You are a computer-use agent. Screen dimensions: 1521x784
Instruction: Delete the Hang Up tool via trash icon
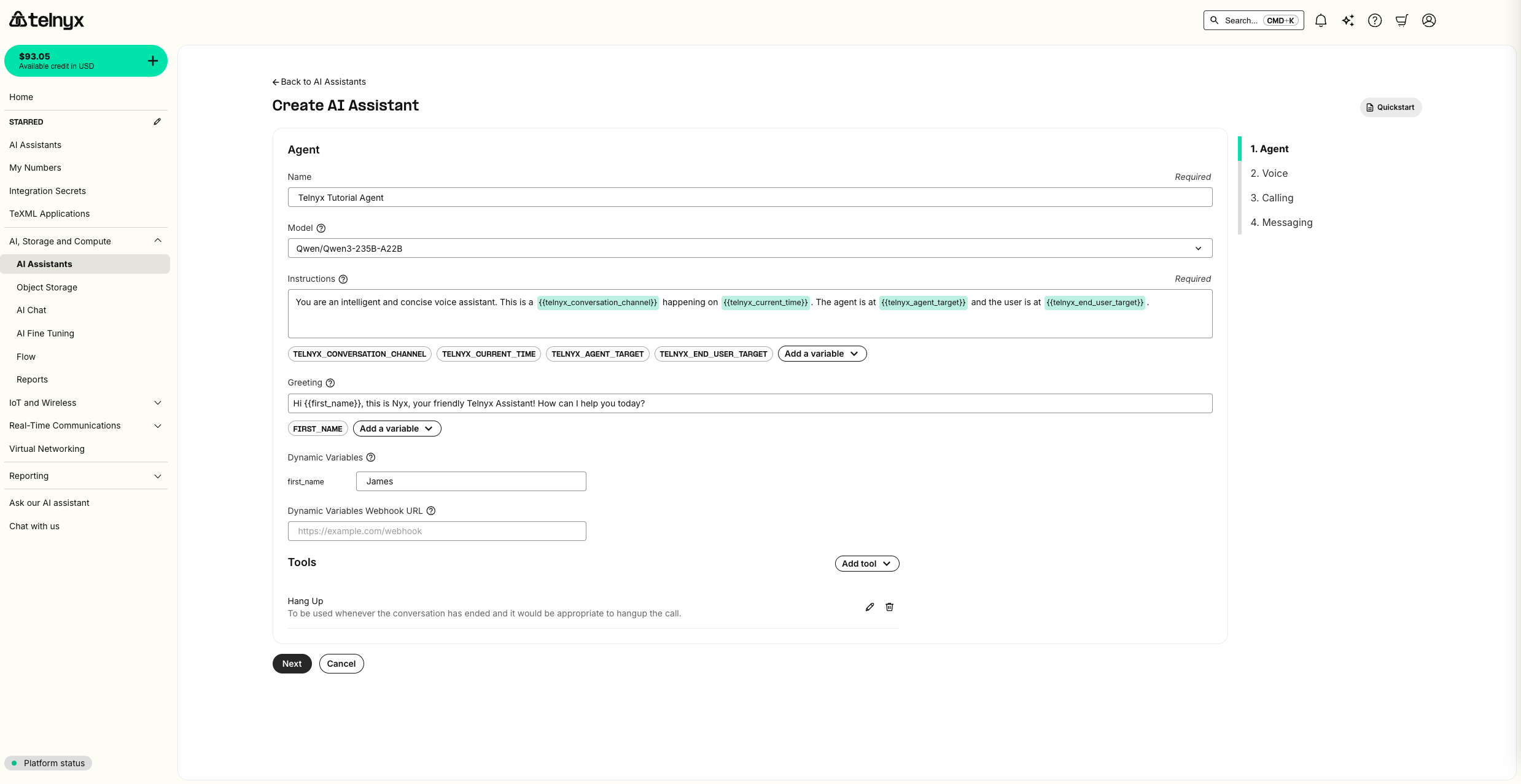[x=889, y=607]
